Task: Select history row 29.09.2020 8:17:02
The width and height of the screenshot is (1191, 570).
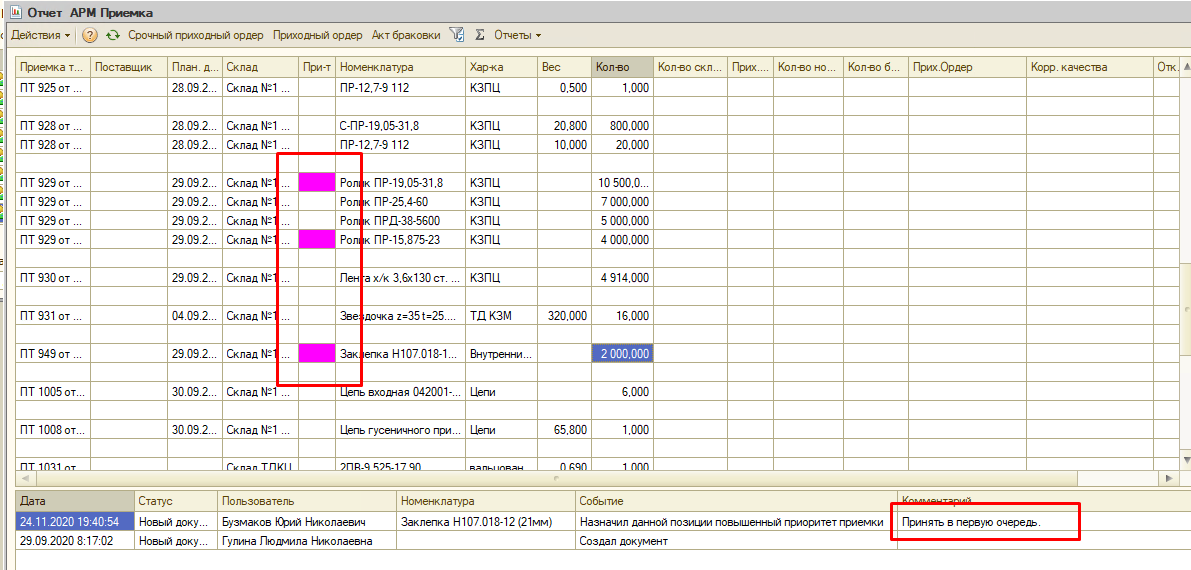Action: [x=74, y=540]
